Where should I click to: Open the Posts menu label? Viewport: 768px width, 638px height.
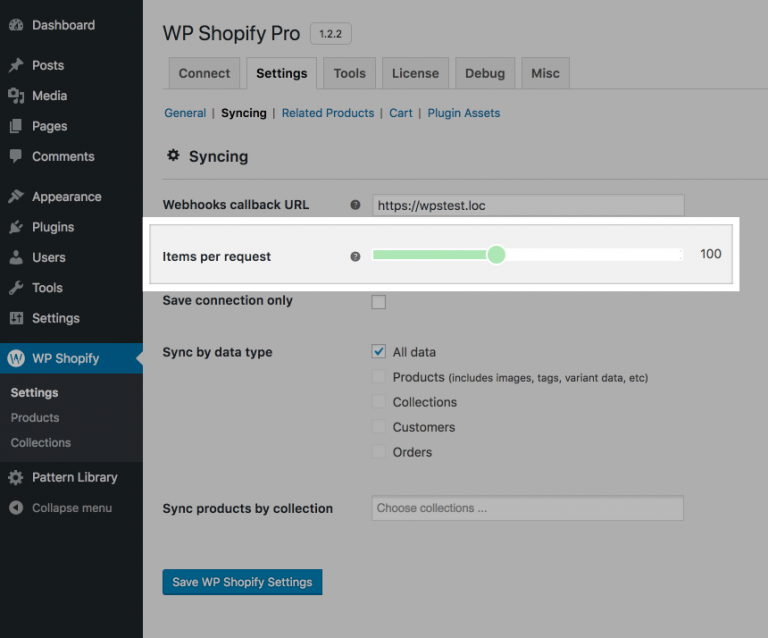tap(48, 65)
